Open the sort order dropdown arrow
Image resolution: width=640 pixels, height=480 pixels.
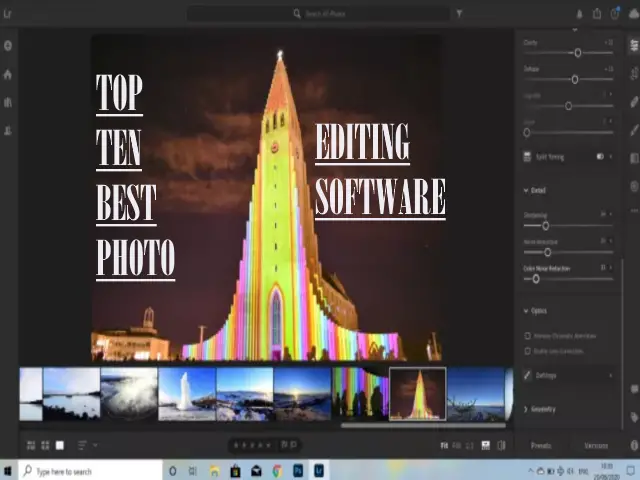click(x=95, y=445)
